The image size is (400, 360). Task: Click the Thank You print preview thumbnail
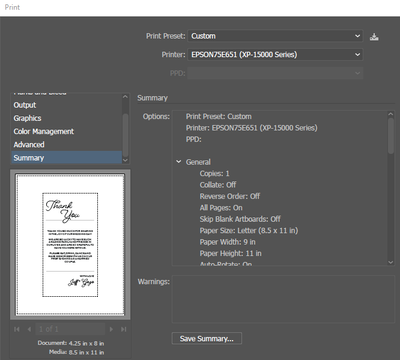70,244
